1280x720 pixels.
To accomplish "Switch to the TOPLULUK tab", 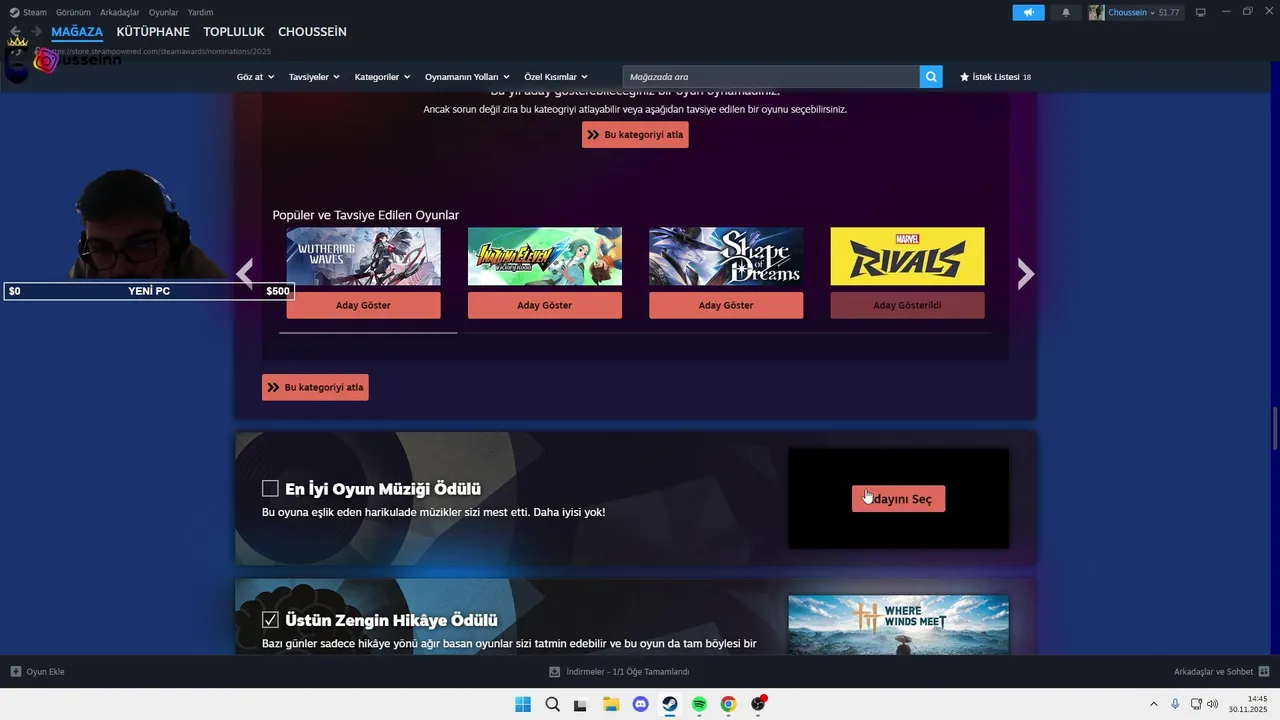I will click(x=233, y=32).
